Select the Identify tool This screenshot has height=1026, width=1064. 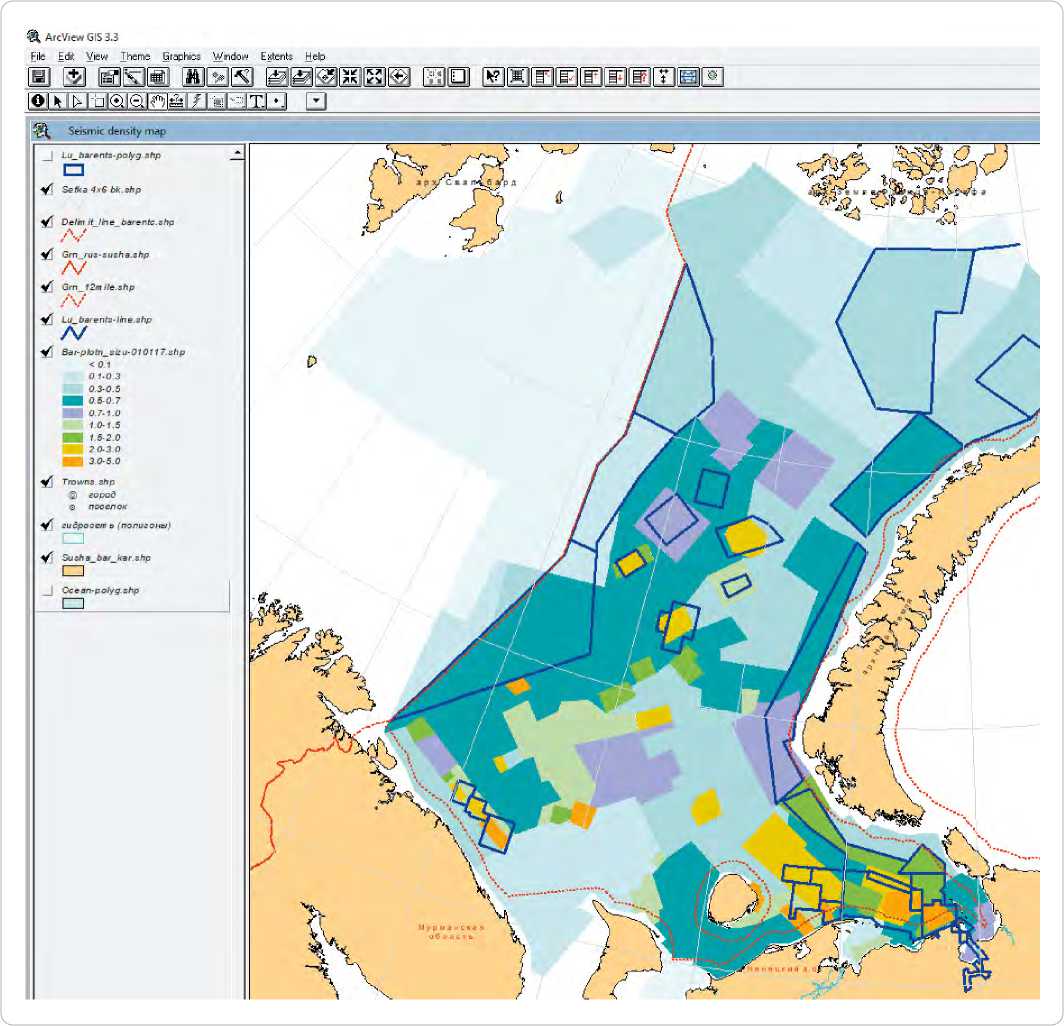pos(39,101)
